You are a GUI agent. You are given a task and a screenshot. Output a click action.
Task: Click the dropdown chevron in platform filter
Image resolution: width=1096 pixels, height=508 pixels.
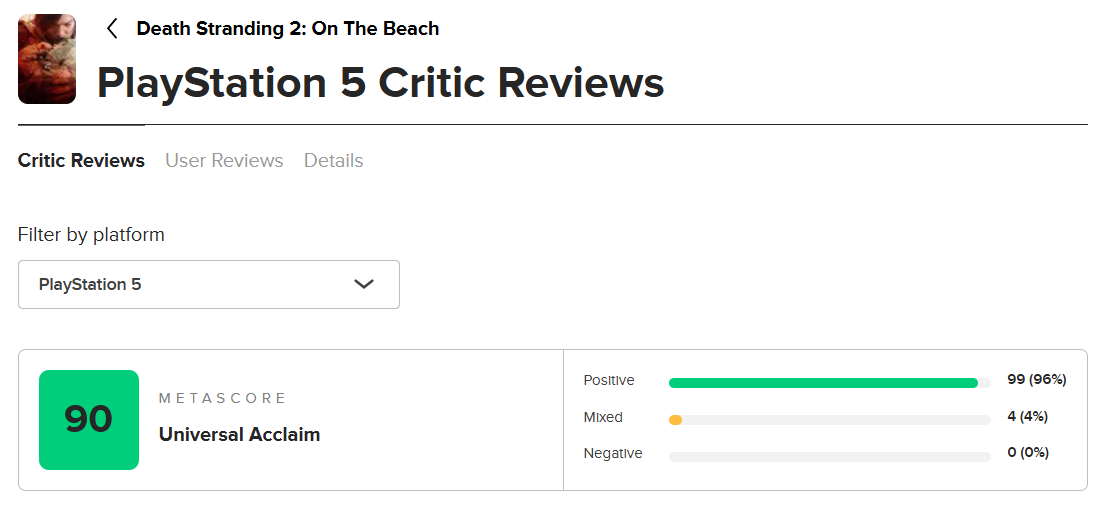pos(364,284)
